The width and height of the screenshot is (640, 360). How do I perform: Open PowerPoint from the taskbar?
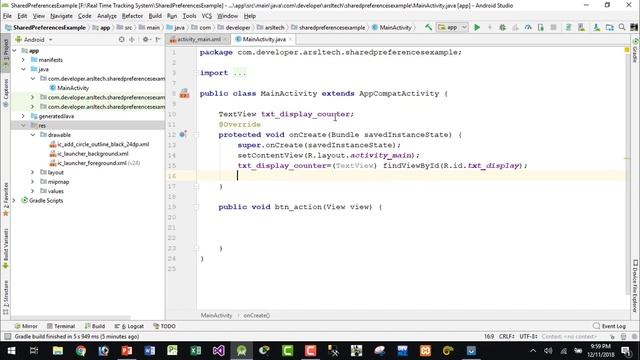(x=127, y=351)
